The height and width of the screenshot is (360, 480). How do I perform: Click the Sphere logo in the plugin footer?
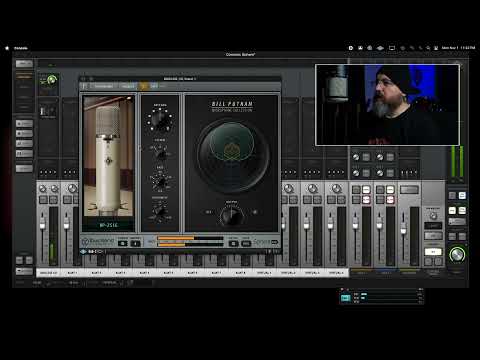pos(265,242)
